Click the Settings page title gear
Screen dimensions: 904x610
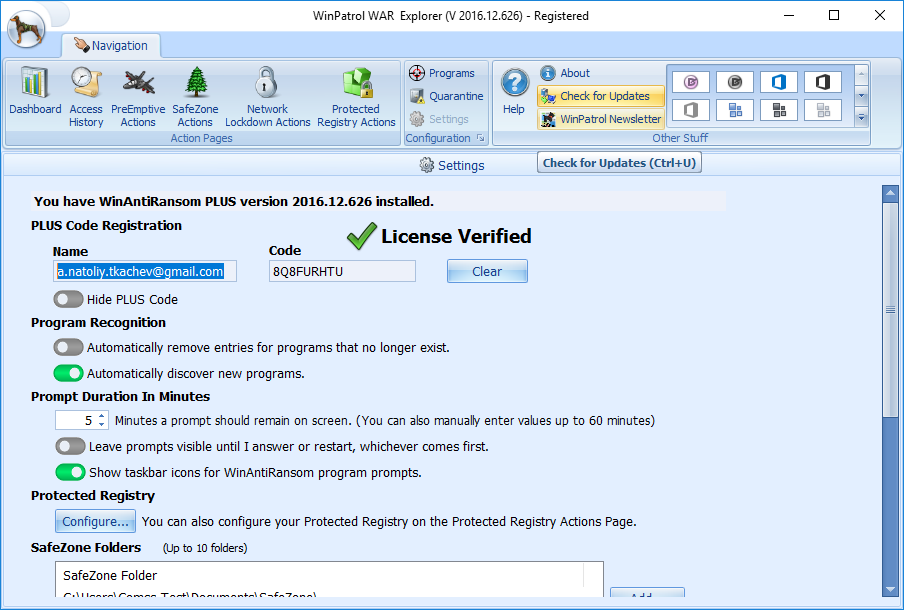tap(427, 165)
